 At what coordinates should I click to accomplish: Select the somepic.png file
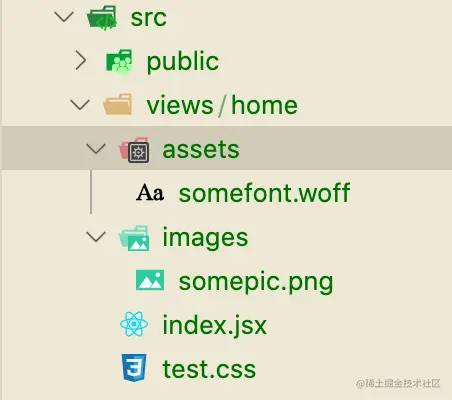pyautogui.click(x=256, y=282)
